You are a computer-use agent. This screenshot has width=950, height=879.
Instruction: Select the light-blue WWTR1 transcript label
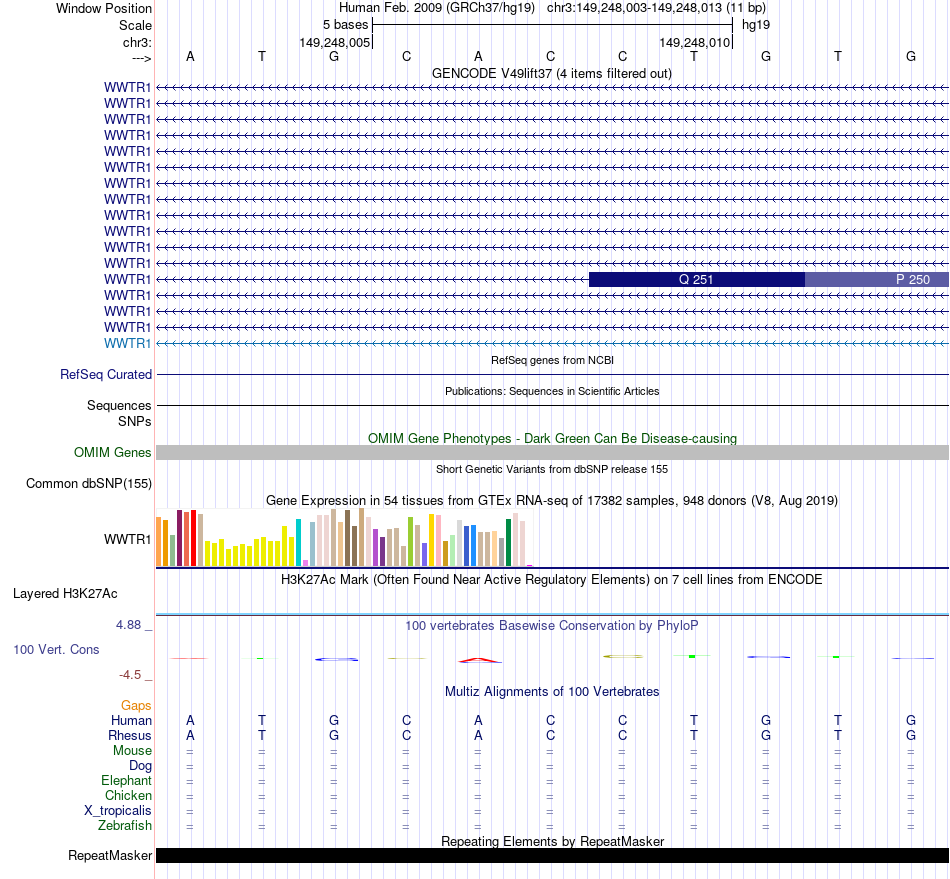[x=127, y=343]
